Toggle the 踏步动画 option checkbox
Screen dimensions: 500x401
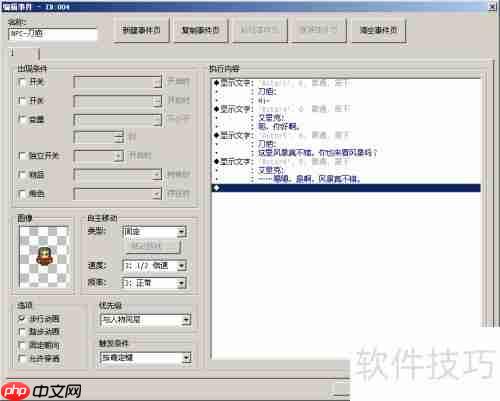coord(22,332)
